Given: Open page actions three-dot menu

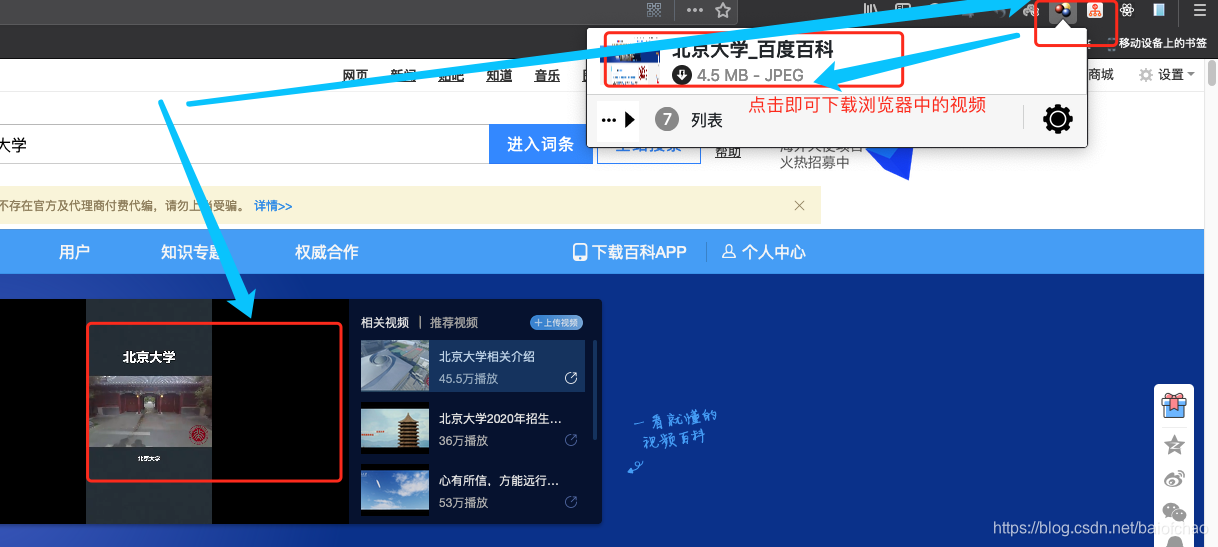Looking at the screenshot, I should 695,11.
